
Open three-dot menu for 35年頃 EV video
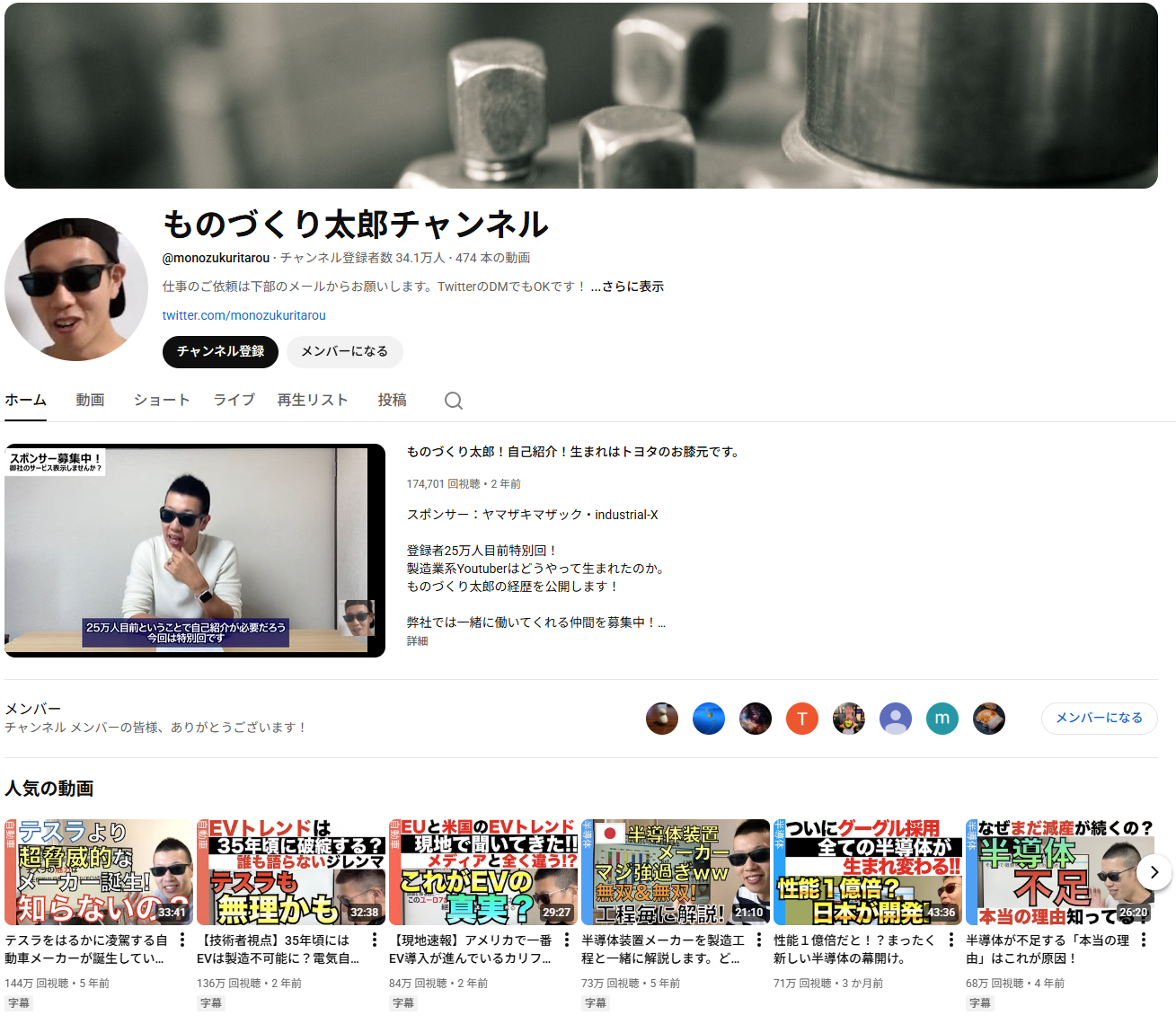(x=375, y=940)
